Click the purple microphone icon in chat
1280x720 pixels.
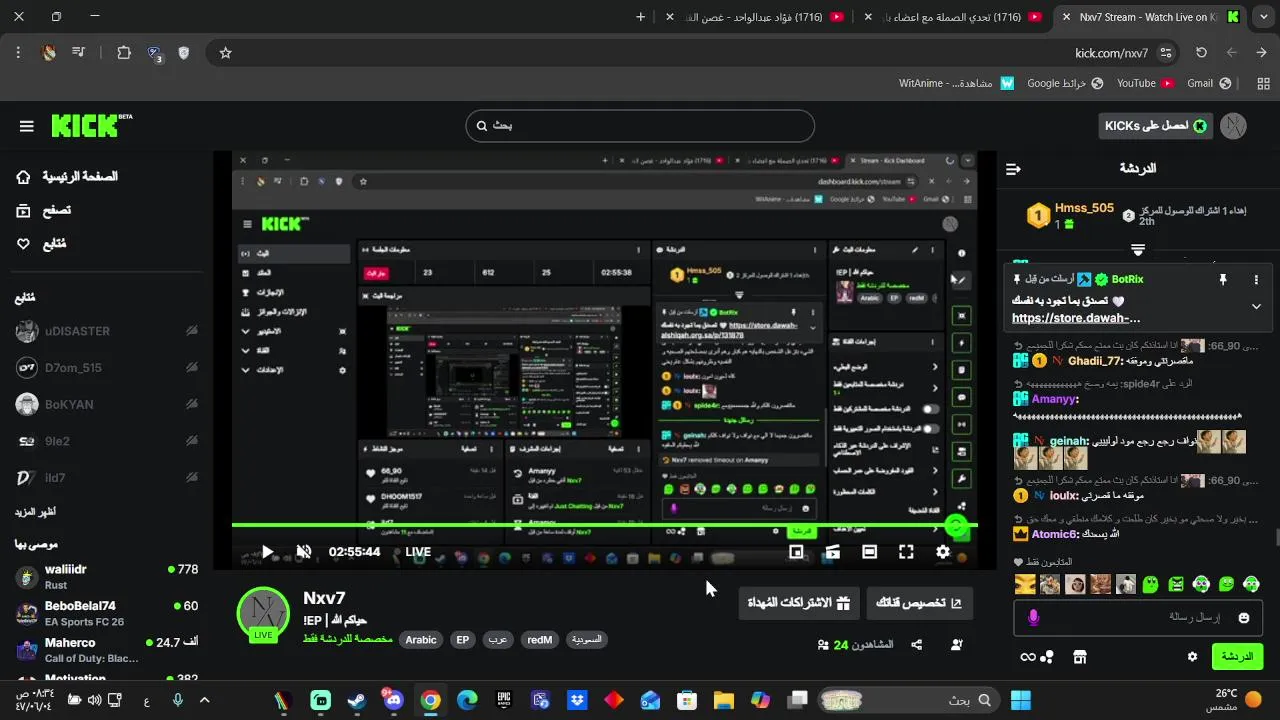(1033, 618)
